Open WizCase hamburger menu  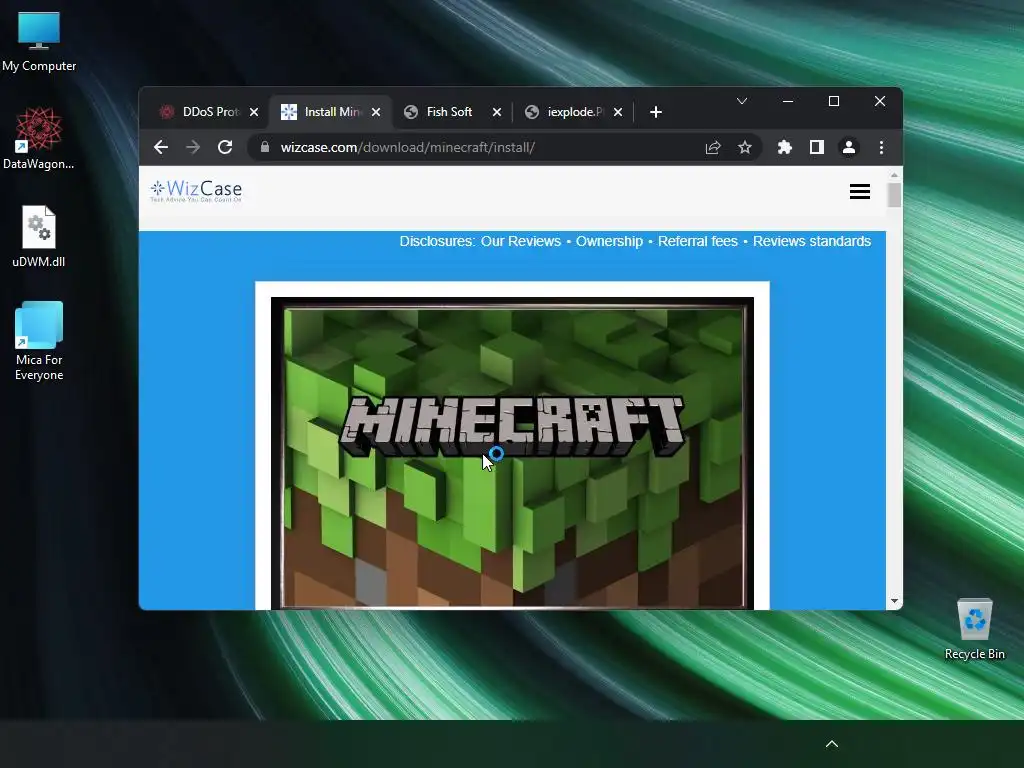(x=859, y=191)
